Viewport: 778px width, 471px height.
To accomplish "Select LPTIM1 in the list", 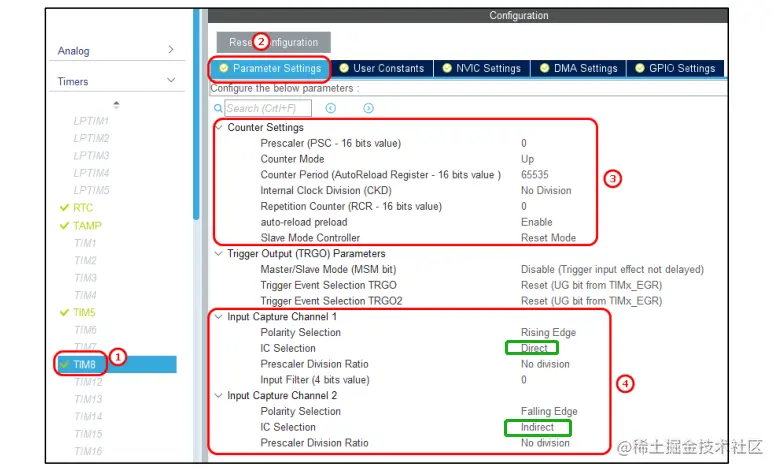I will tap(91, 121).
